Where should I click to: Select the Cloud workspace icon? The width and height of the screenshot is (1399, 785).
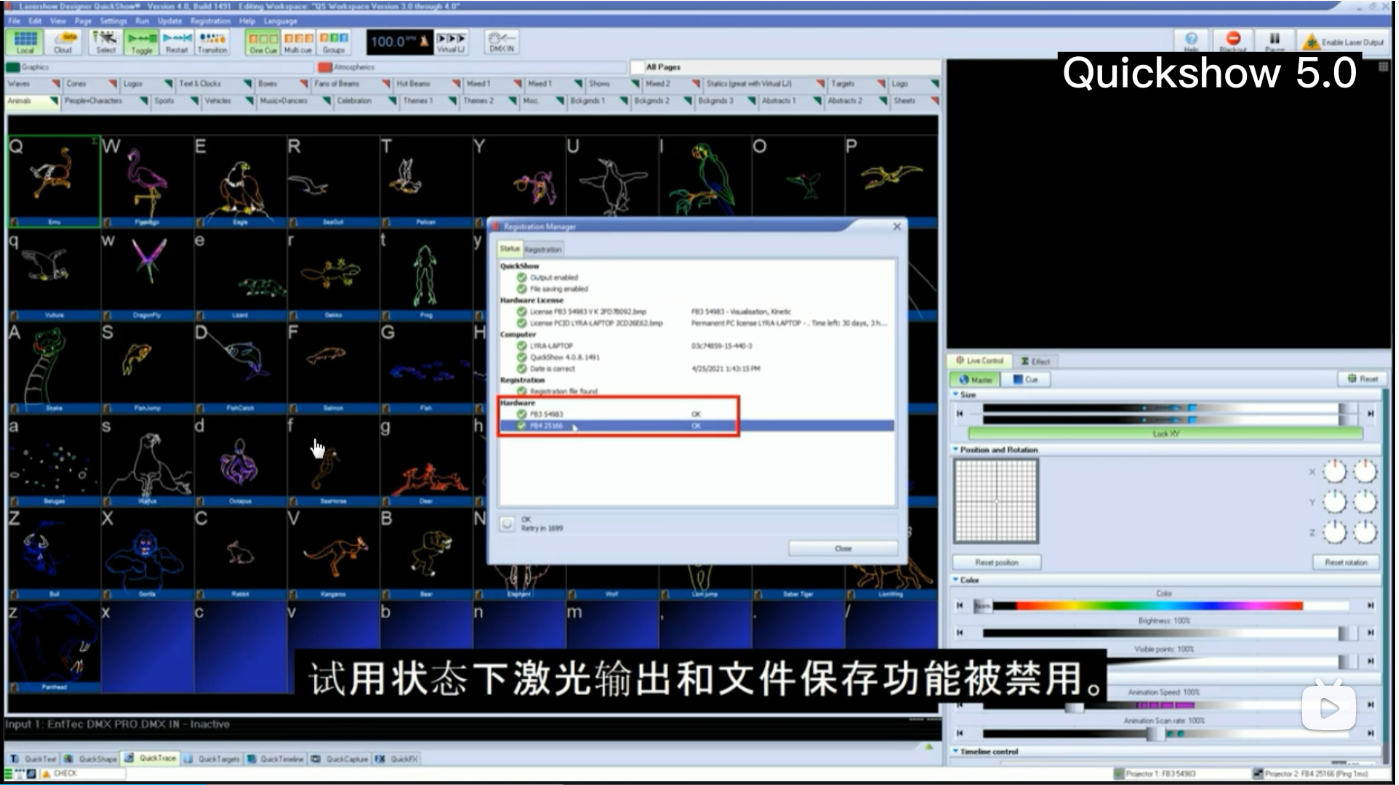62,40
